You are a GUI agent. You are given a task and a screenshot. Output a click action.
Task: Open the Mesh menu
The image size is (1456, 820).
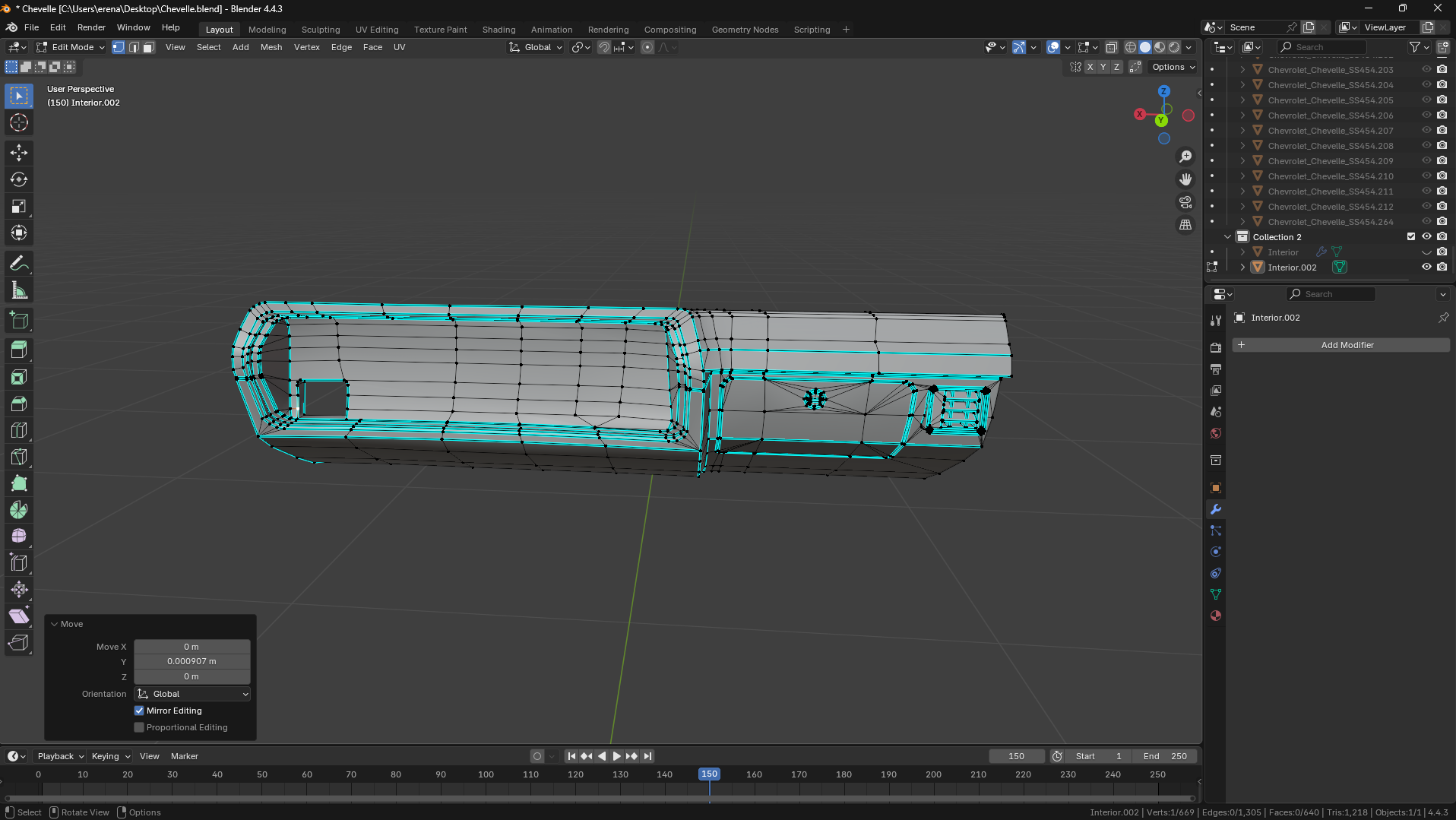point(271,47)
